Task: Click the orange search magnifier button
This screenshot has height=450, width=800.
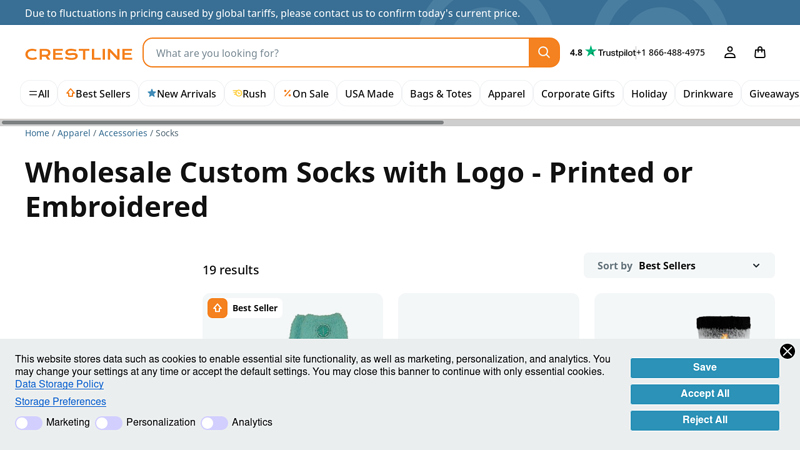Action: click(x=544, y=53)
